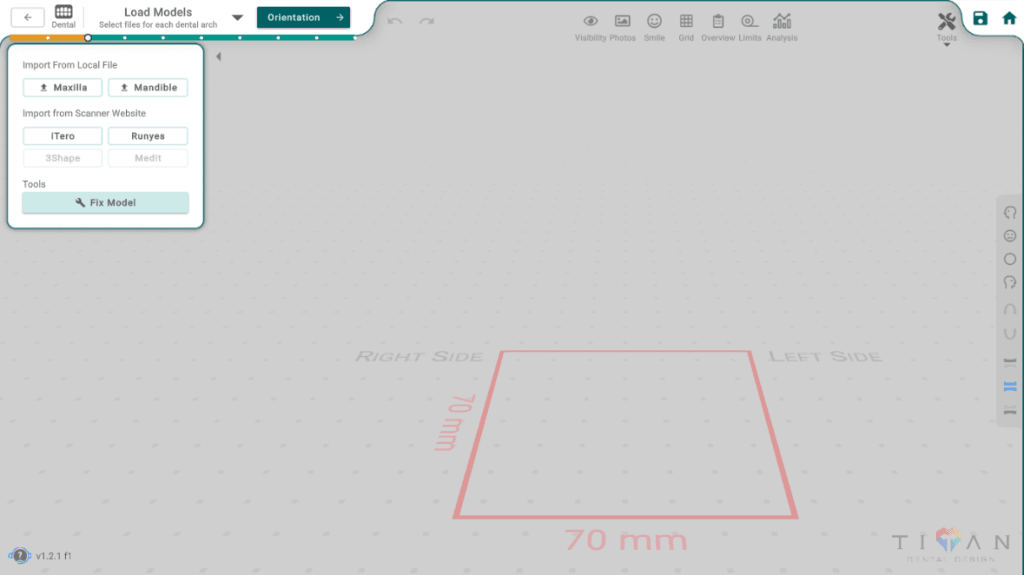Click the current step marker on progress bar
This screenshot has height=575, width=1024.
point(88,38)
